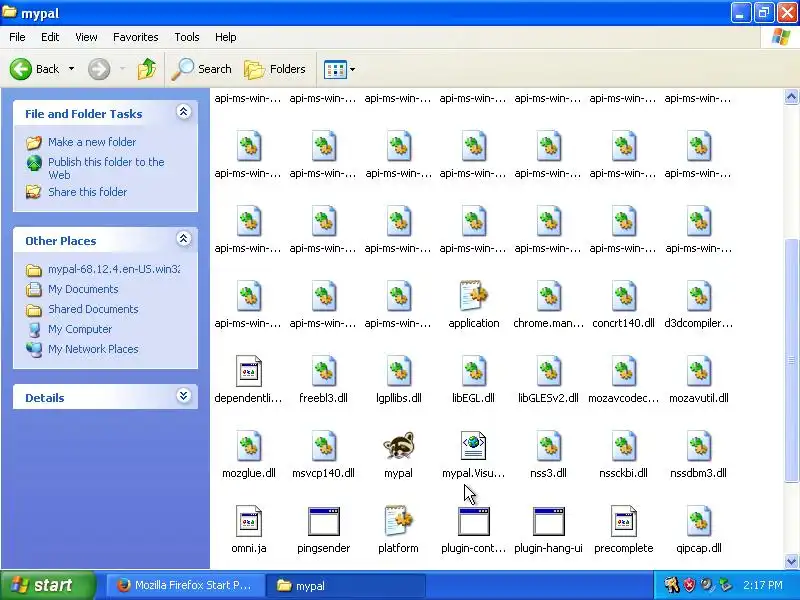Image resolution: width=800 pixels, height=600 pixels.
Task: Click Make a new folder
Action: (92, 142)
